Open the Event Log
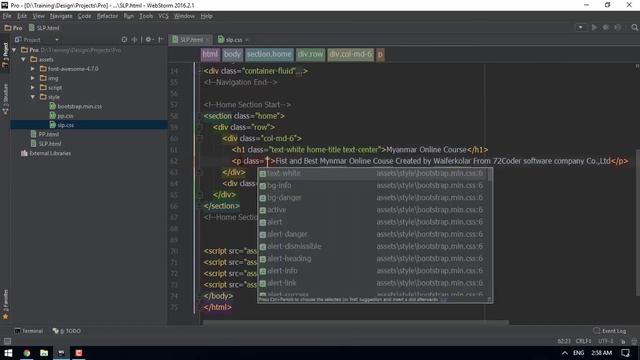Screen dimensions: 640x360 point(610,331)
